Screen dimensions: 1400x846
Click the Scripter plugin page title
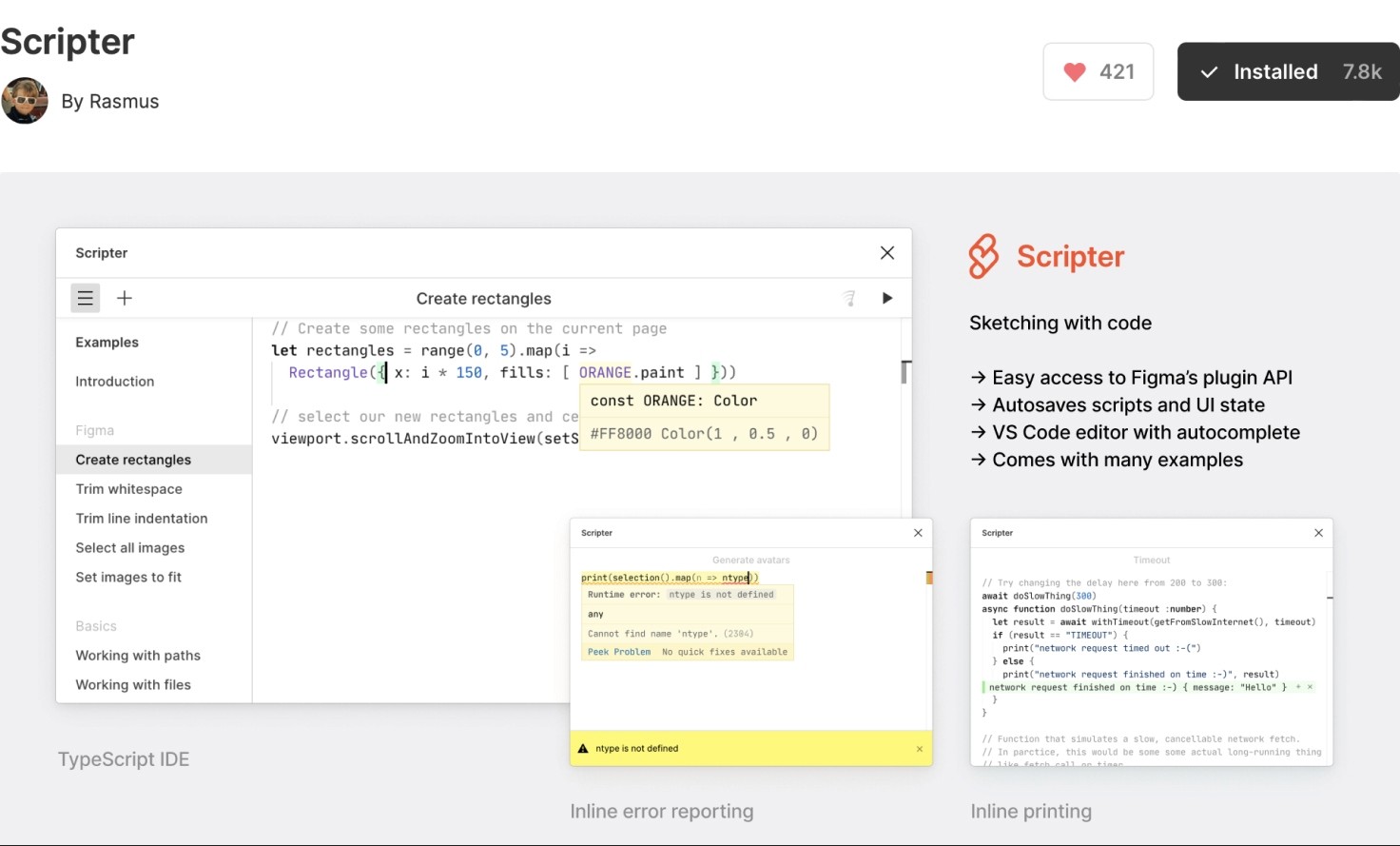(68, 42)
